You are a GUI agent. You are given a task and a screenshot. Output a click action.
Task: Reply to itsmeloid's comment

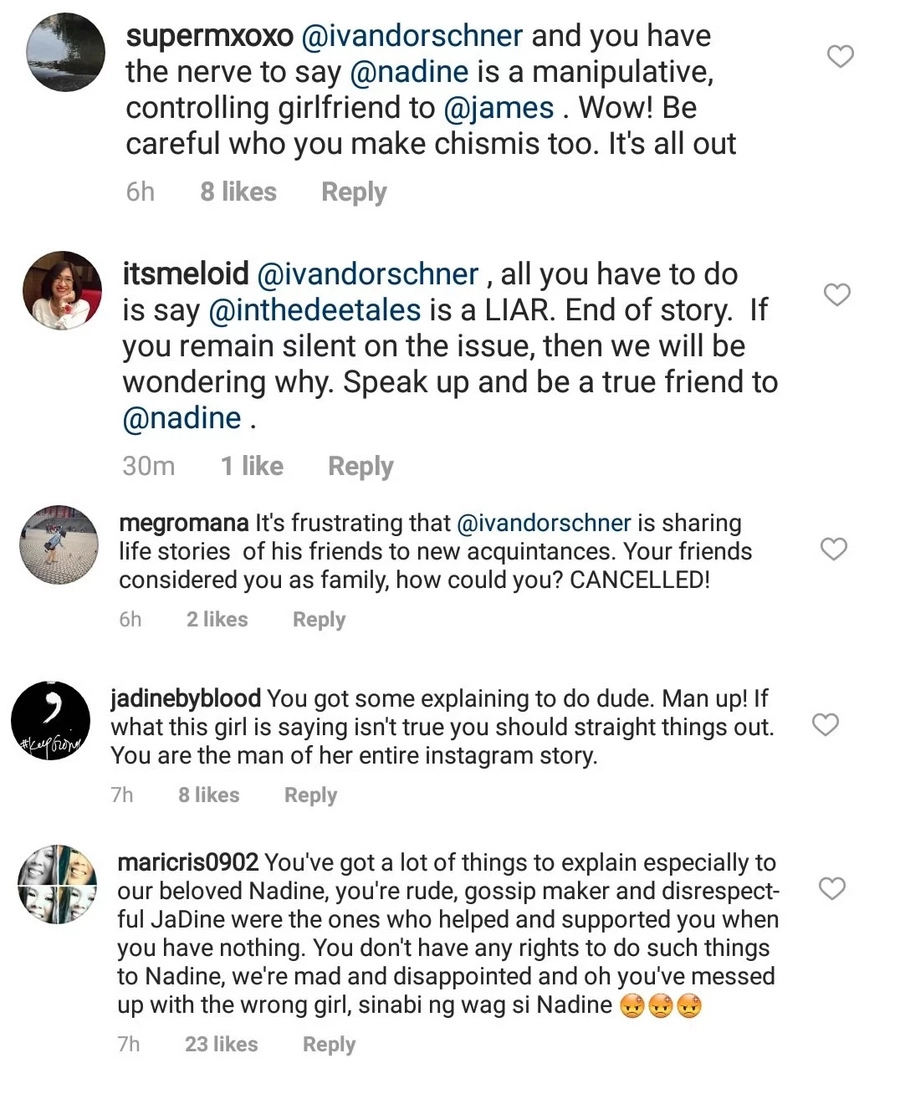coord(361,466)
